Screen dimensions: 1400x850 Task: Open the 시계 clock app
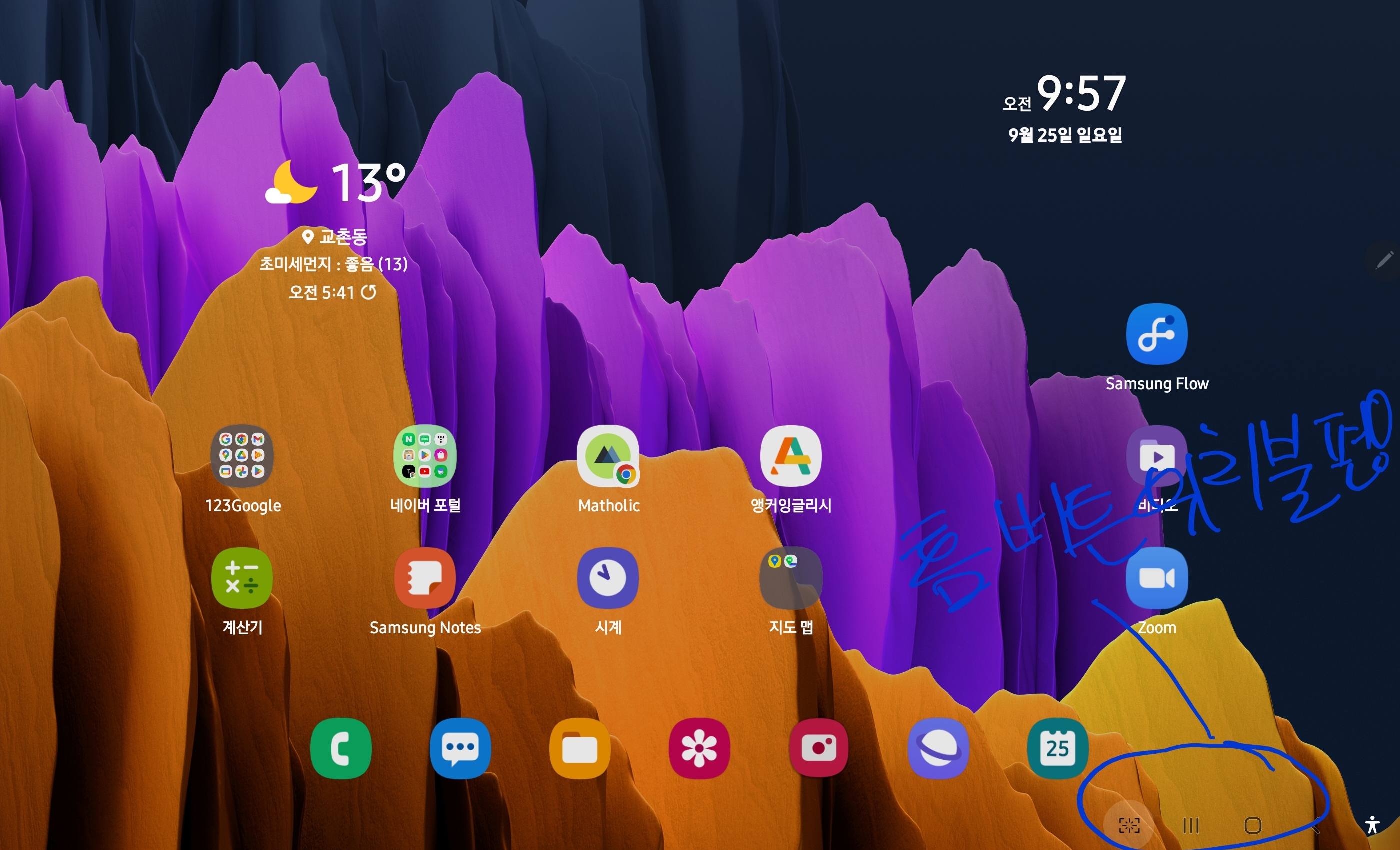click(x=608, y=578)
